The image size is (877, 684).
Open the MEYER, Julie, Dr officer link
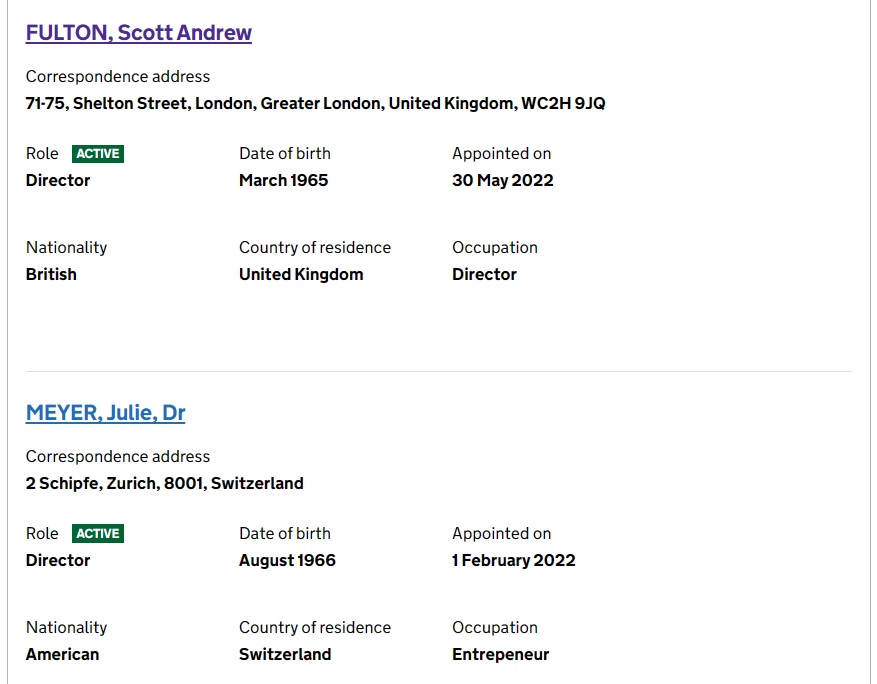point(105,413)
